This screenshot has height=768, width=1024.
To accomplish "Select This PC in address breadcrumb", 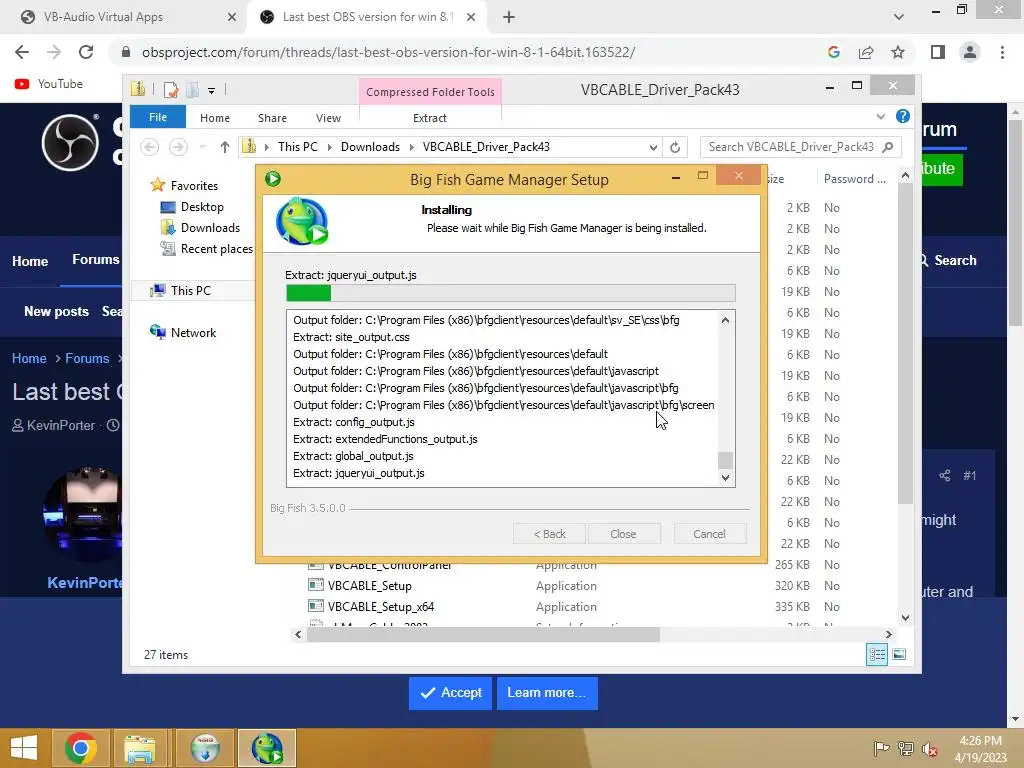I will coord(298,147).
